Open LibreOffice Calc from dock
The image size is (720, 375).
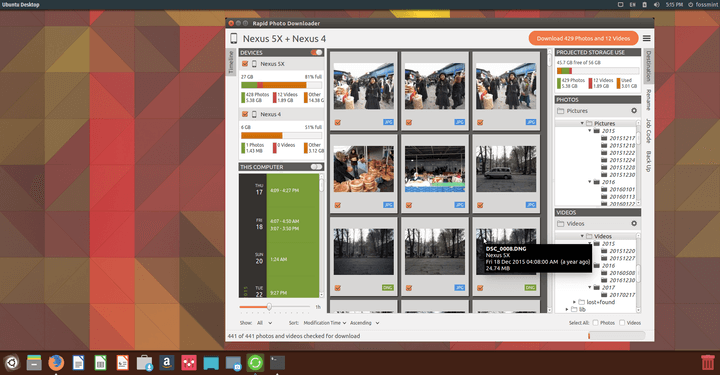click(100, 363)
